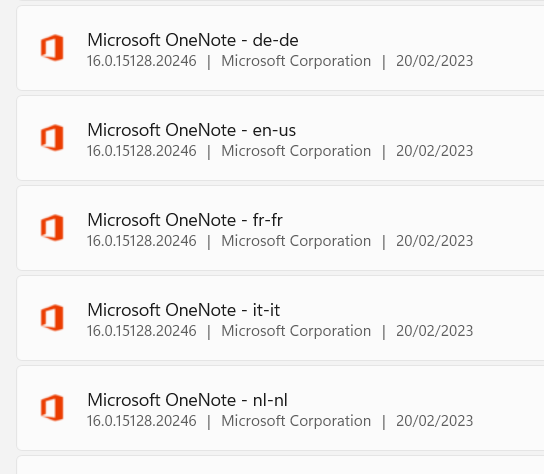
Task: Click the Office icon for OneNote nl-nl
Action: 52,408
